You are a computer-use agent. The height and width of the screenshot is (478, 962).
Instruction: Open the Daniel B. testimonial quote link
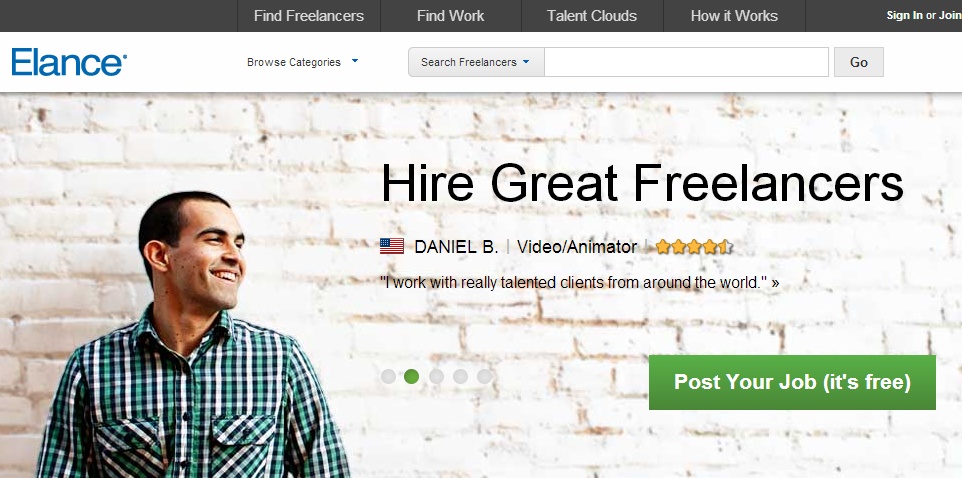pyautogui.click(x=579, y=283)
